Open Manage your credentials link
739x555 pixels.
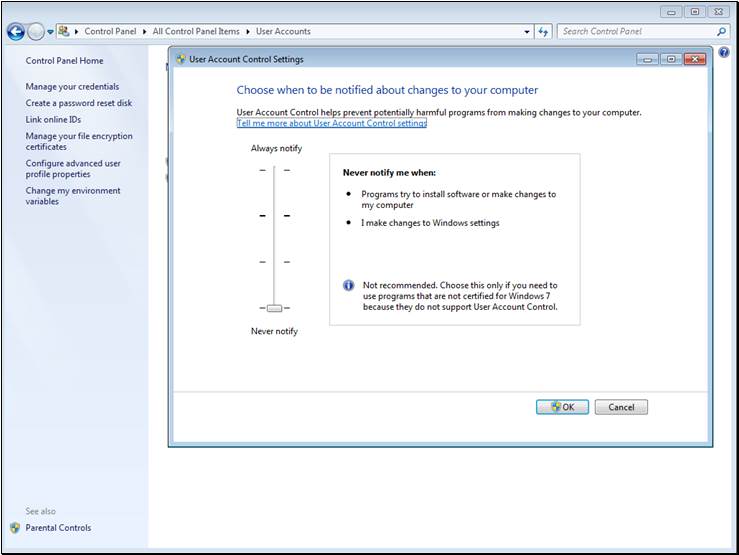tap(72, 87)
